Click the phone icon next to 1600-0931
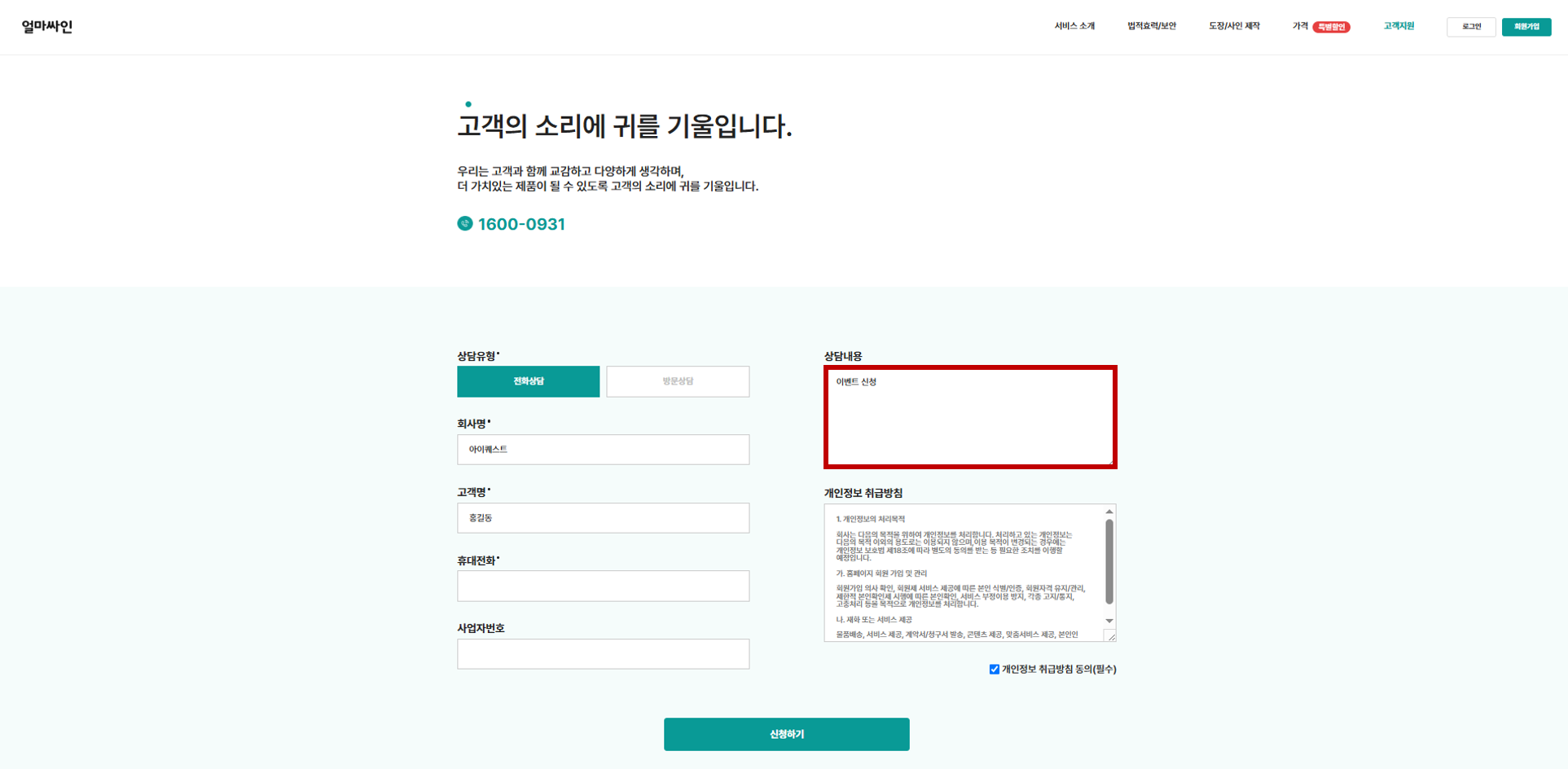 click(464, 223)
